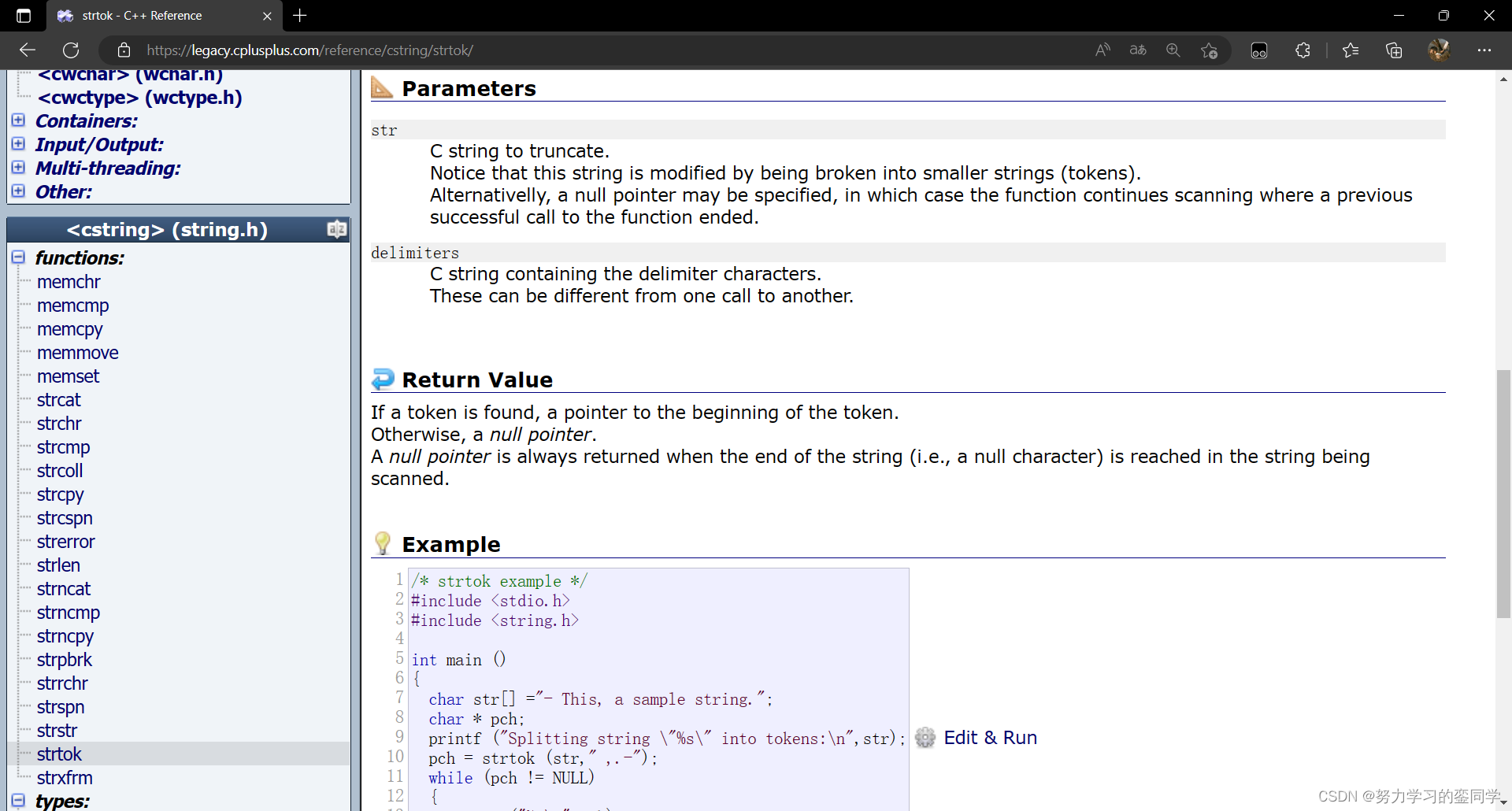Click the page vertical scrollbar thumb

(x=1503, y=493)
